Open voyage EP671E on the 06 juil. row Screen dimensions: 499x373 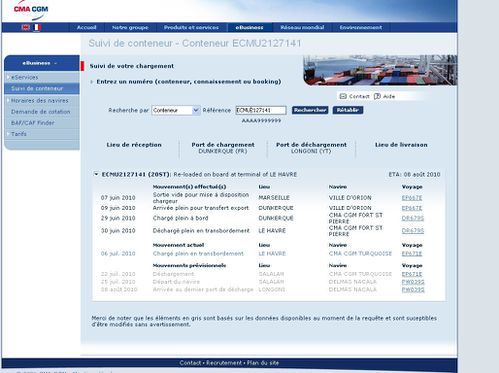(412, 254)
